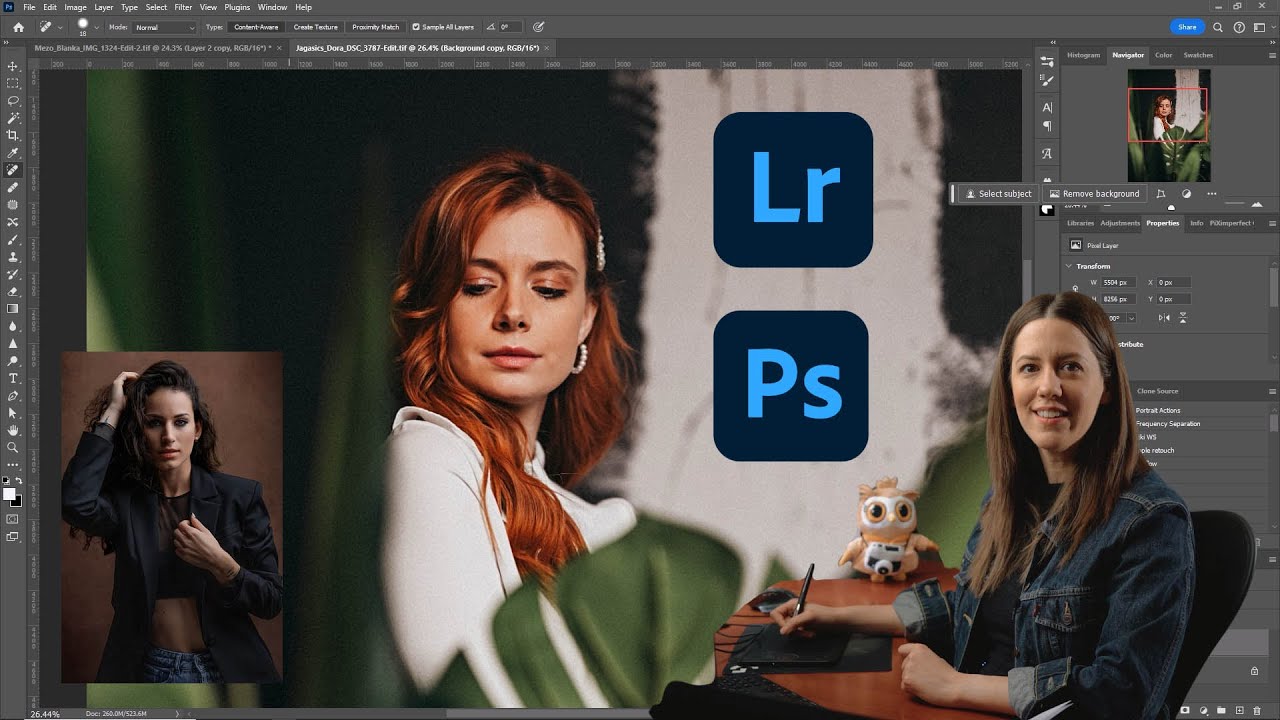
Task: Switch to the Adjustments tab
Action: pos(1120,223)
